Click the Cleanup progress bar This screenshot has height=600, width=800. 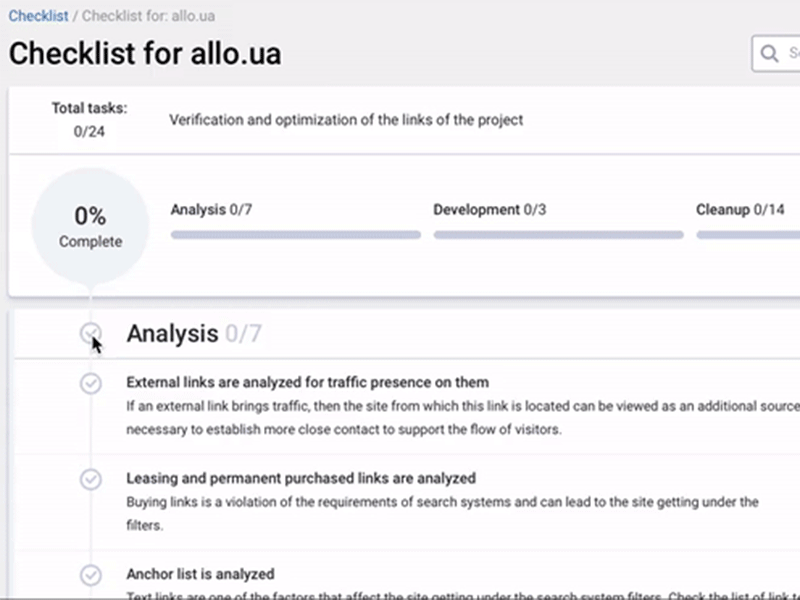(748, 235)
